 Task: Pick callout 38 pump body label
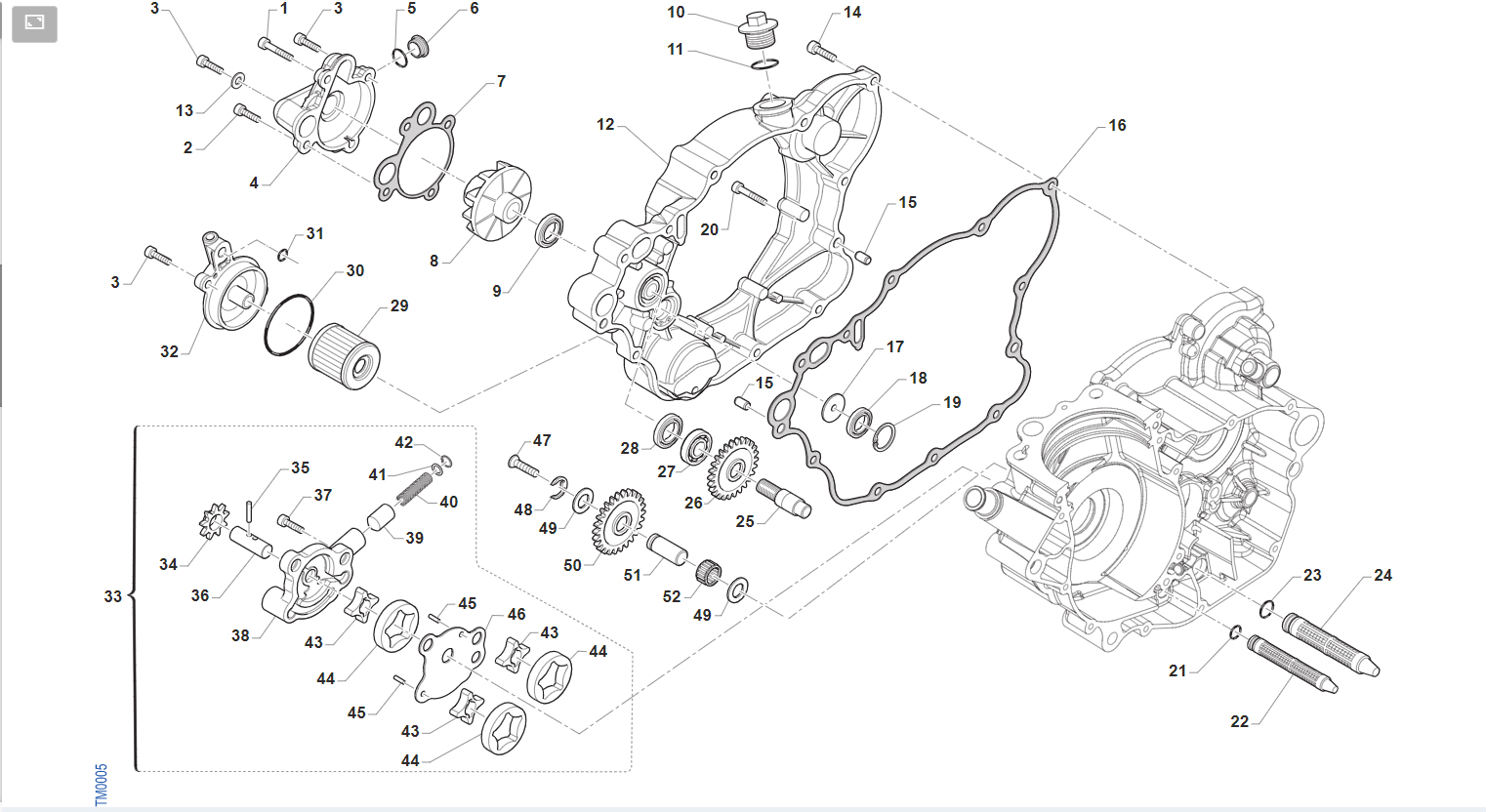pyautogui.click(x=240, y=636)
